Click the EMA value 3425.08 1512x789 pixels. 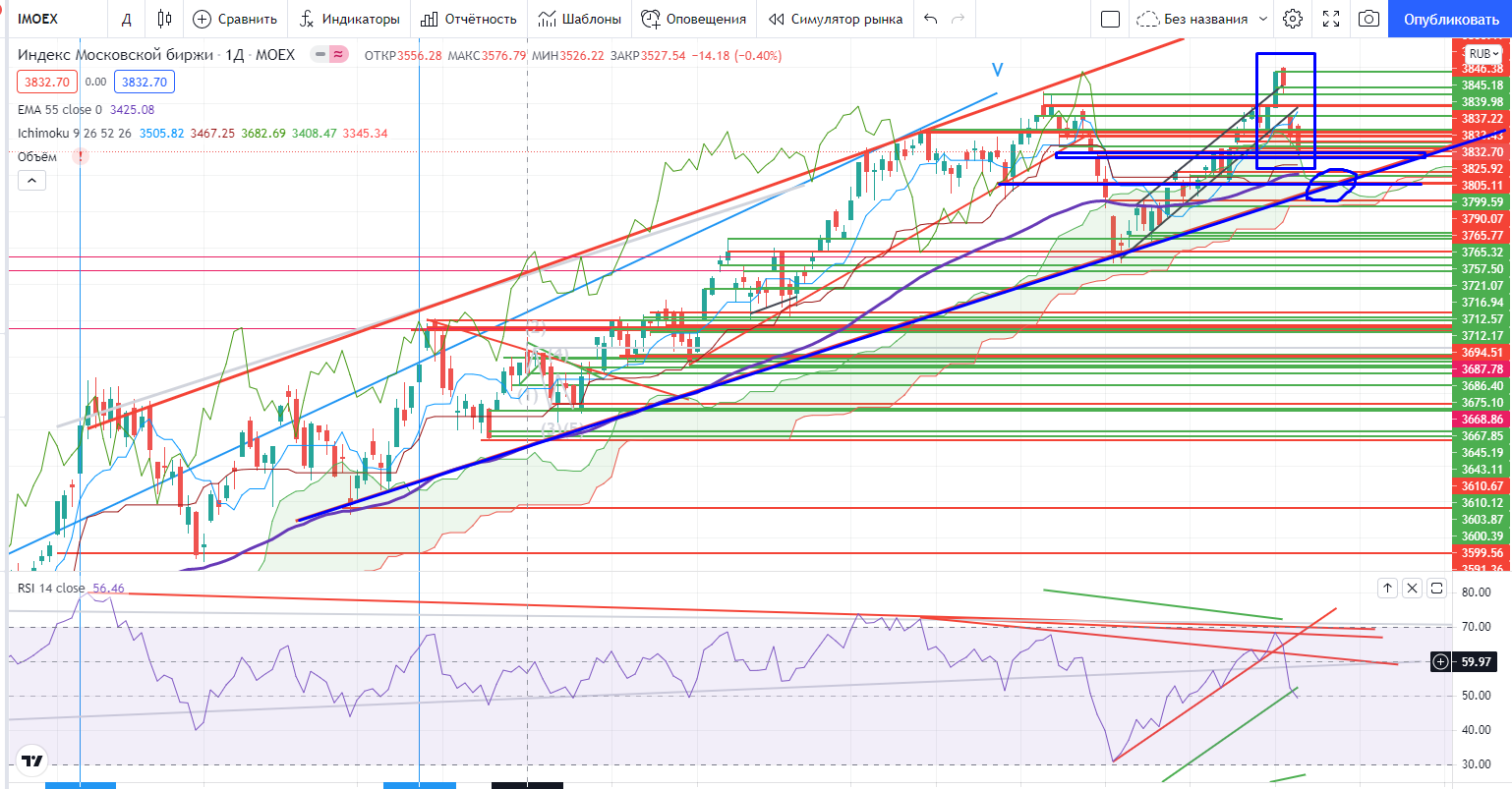click(133, 110)
